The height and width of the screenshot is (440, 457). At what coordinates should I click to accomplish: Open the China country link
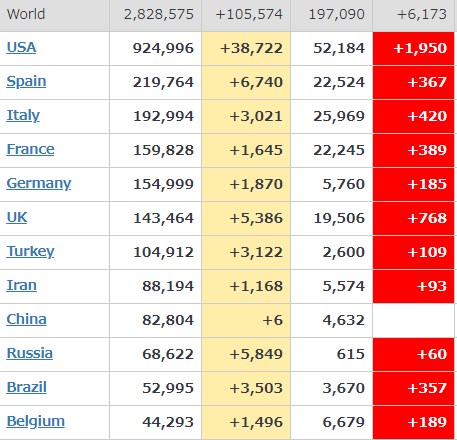tap(26, 319)
